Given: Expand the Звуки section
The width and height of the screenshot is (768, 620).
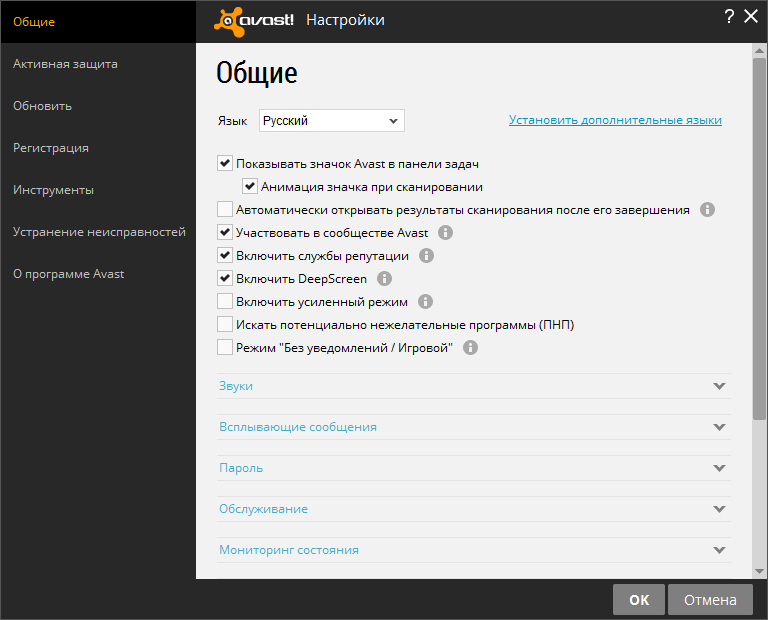Looking at the screenshot, I should (x=474, y=386).
